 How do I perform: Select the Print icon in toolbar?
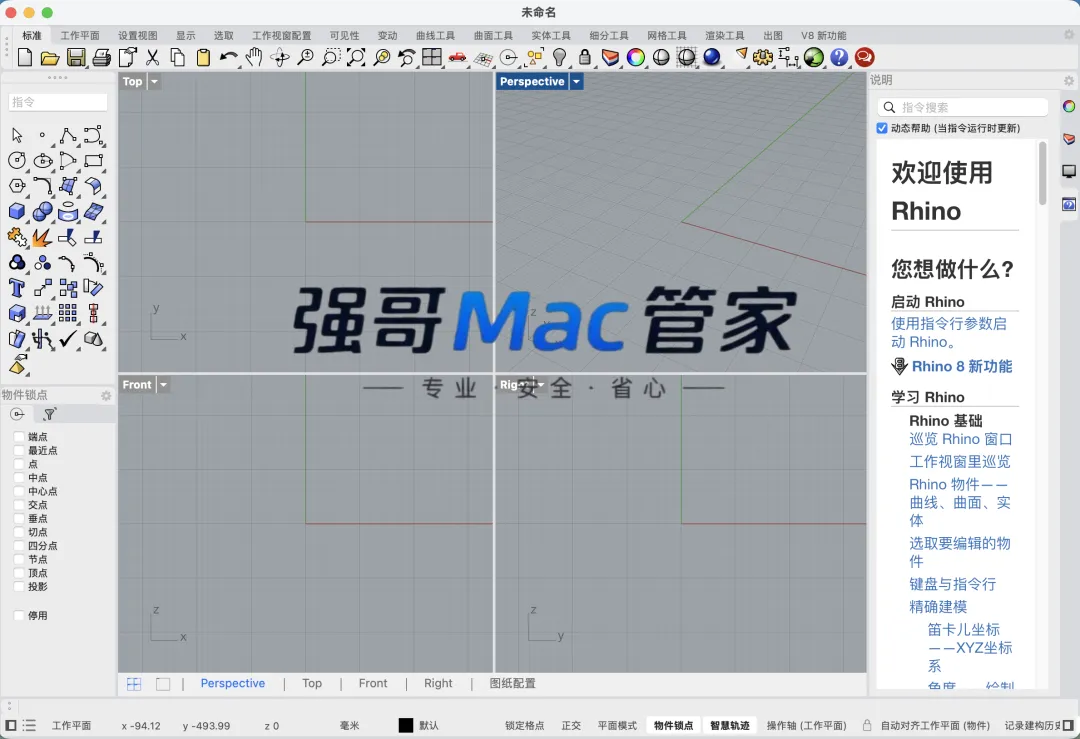(101, 57)
